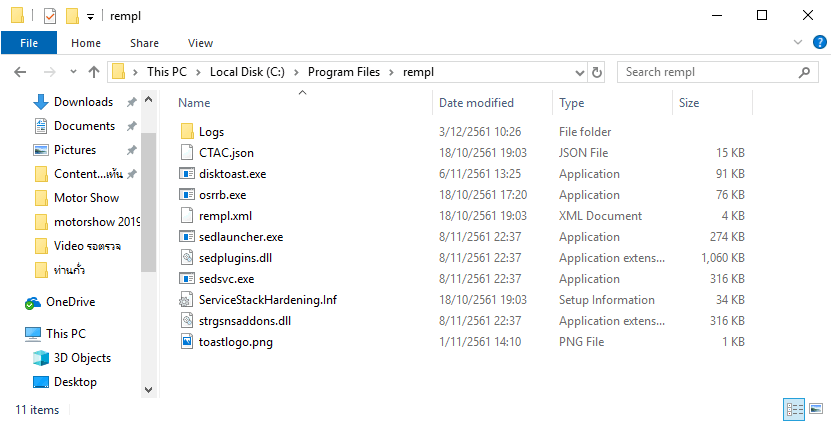Expand the ribbon with chevron arrow
This screenshot has width=832, height=422.
(x=797, y=43)
